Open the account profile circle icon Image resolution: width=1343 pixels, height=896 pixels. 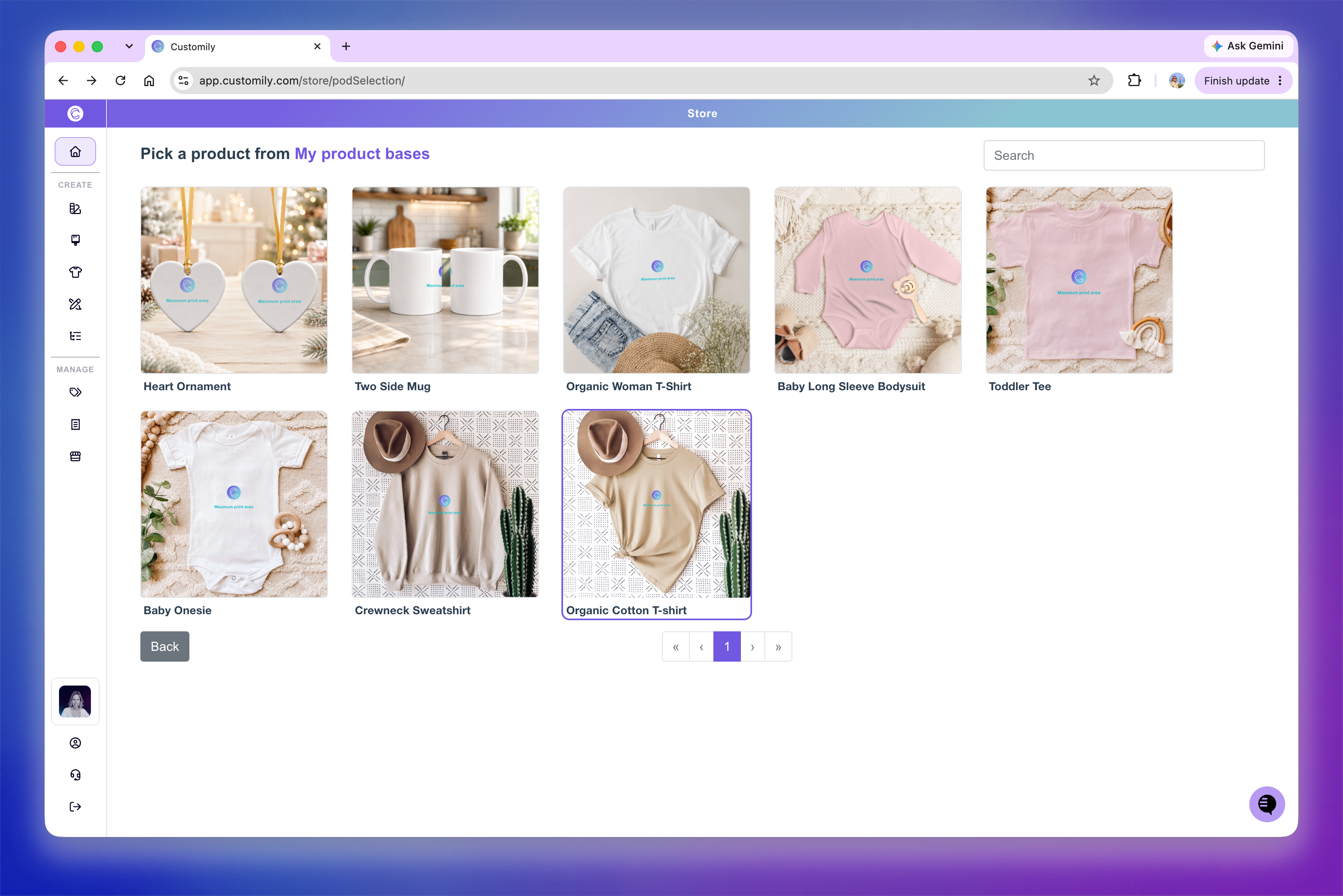click(75, 743)
